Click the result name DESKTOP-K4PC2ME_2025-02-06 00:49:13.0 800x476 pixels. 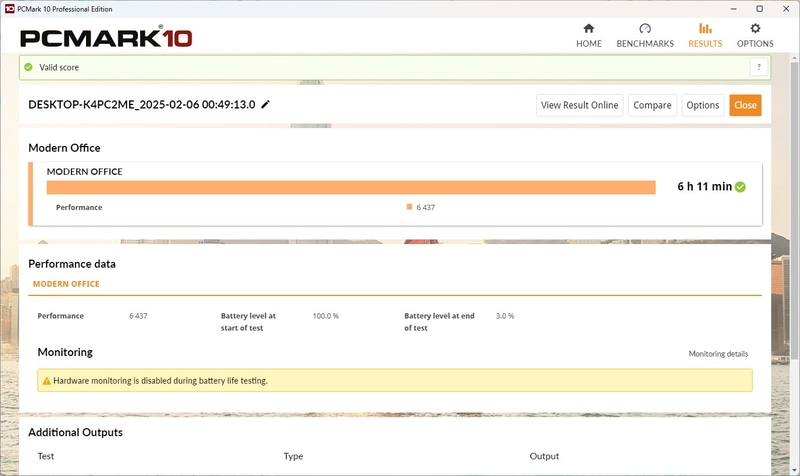click(142, 105)
